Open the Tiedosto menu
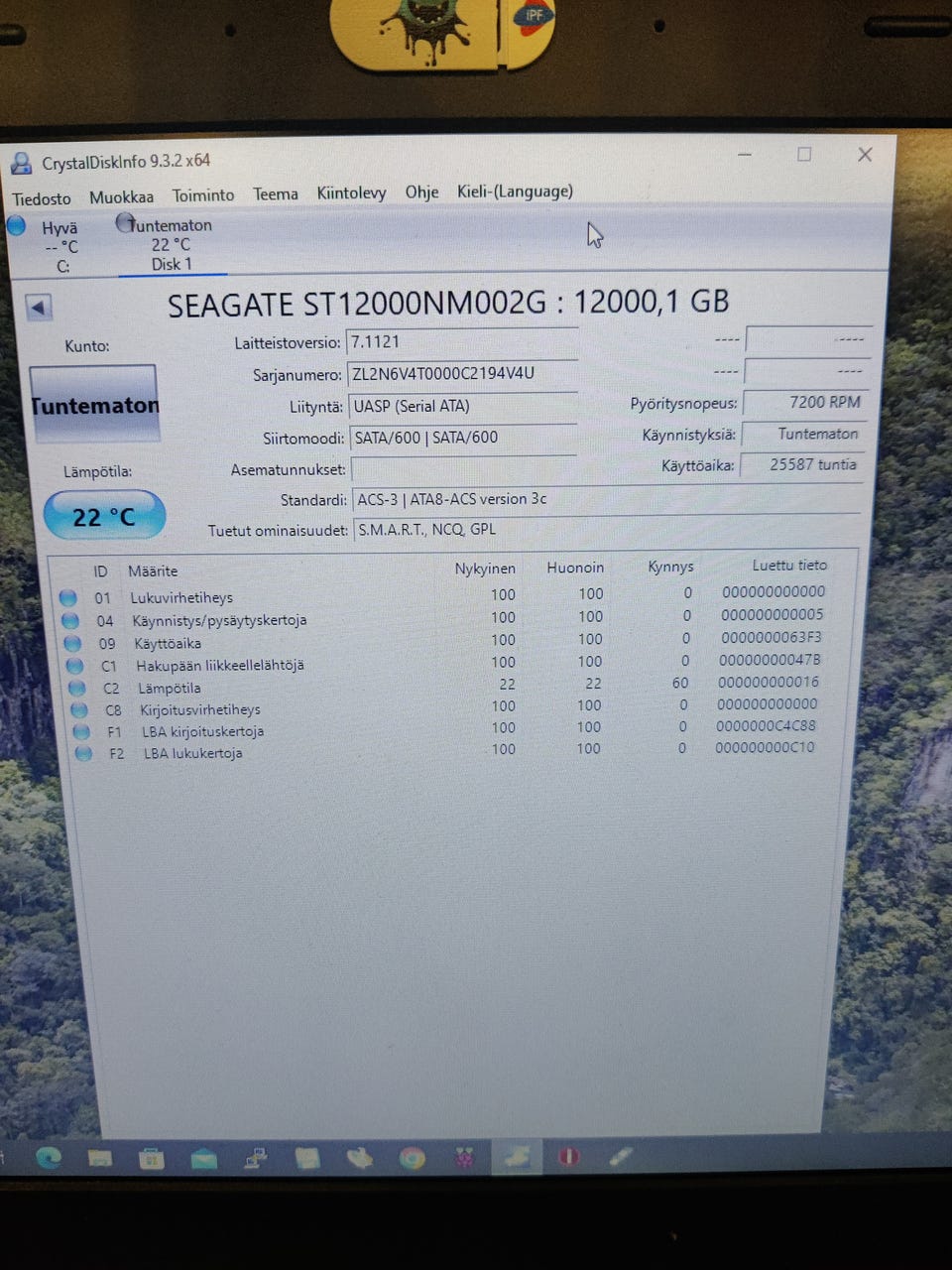This screenshot has height=1270, width=952. [42, 198]
